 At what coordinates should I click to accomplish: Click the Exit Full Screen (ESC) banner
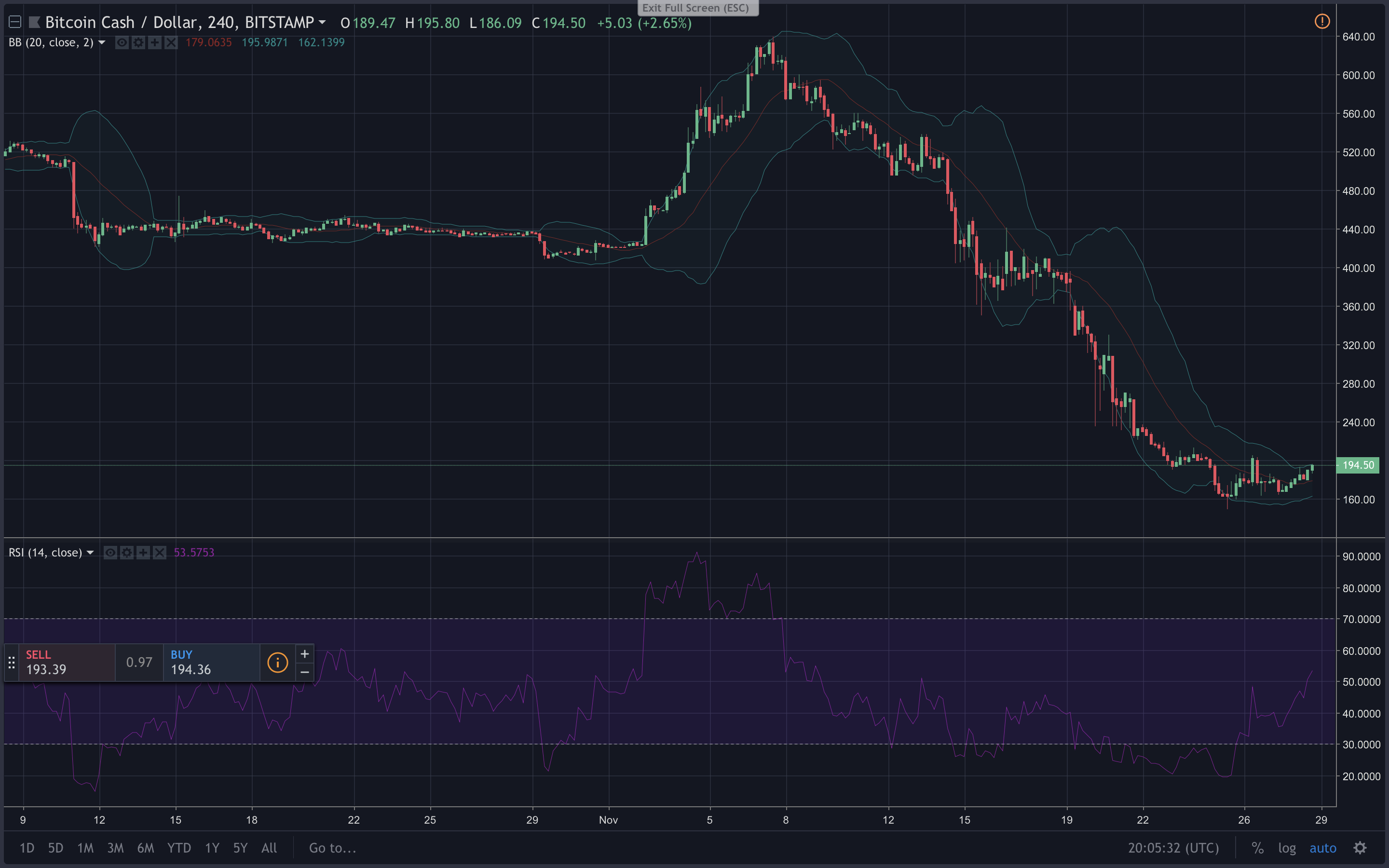698,8
